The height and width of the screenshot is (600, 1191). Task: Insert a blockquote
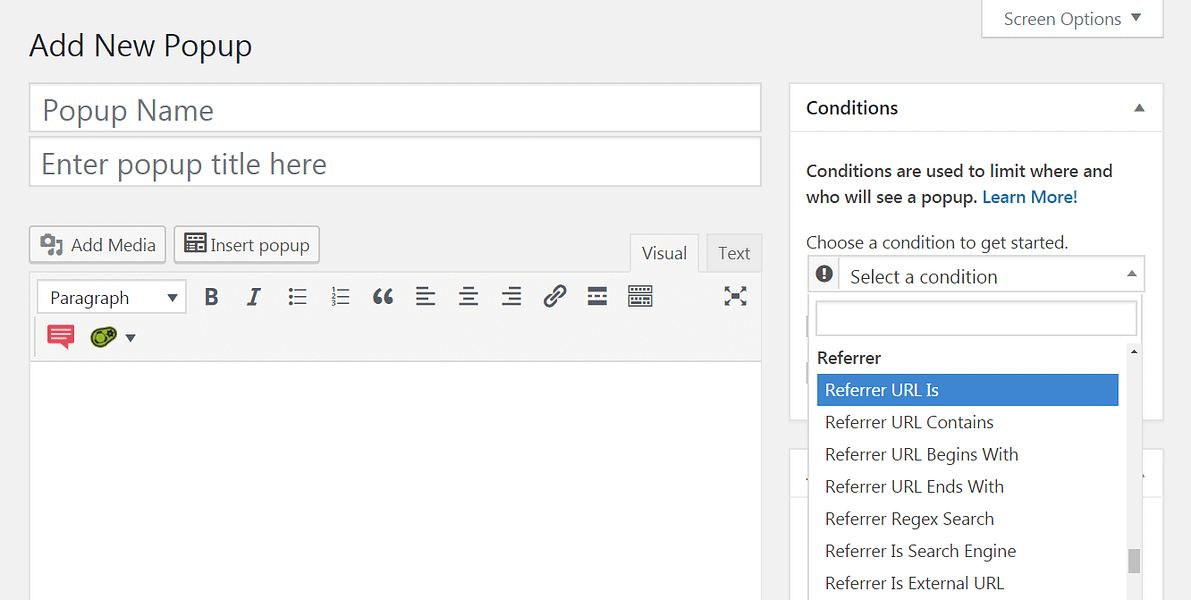pos(383,296)
